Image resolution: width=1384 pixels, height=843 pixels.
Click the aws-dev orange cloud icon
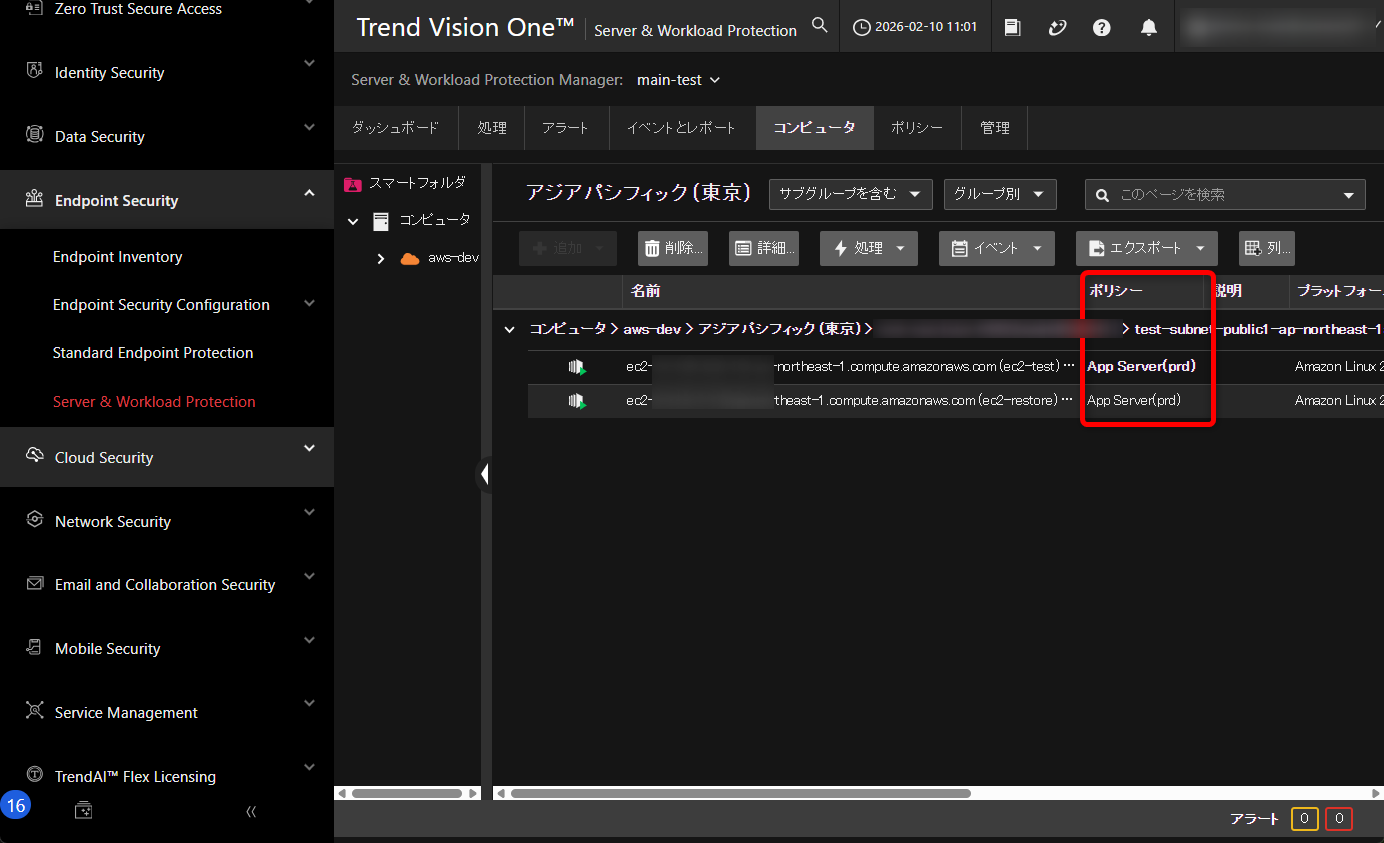[x=410, y=258]
